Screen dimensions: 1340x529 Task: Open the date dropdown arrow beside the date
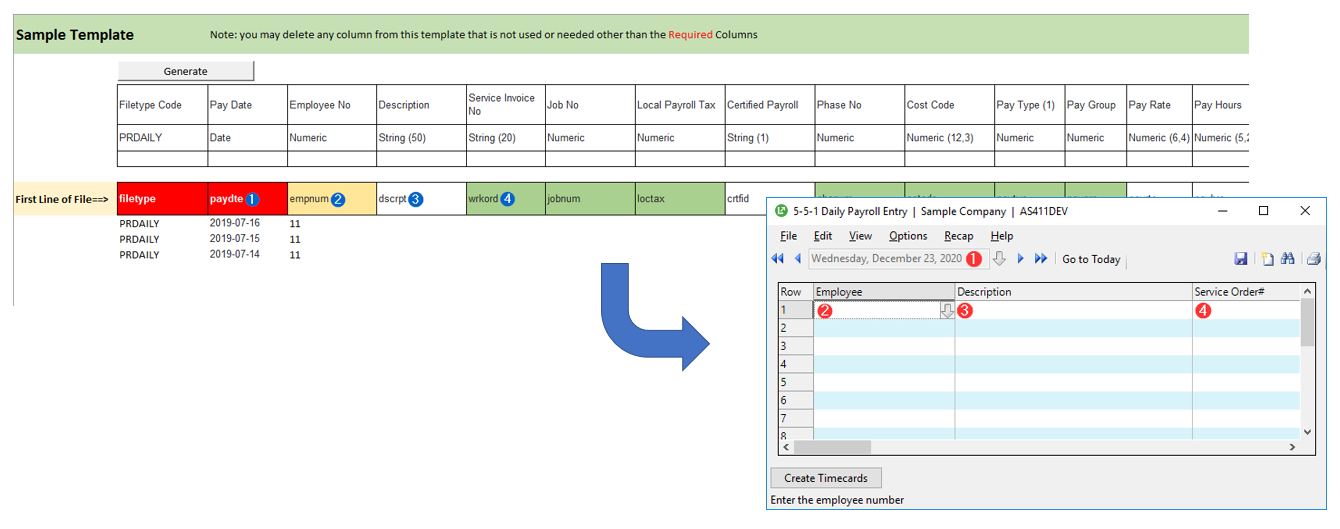999,259
